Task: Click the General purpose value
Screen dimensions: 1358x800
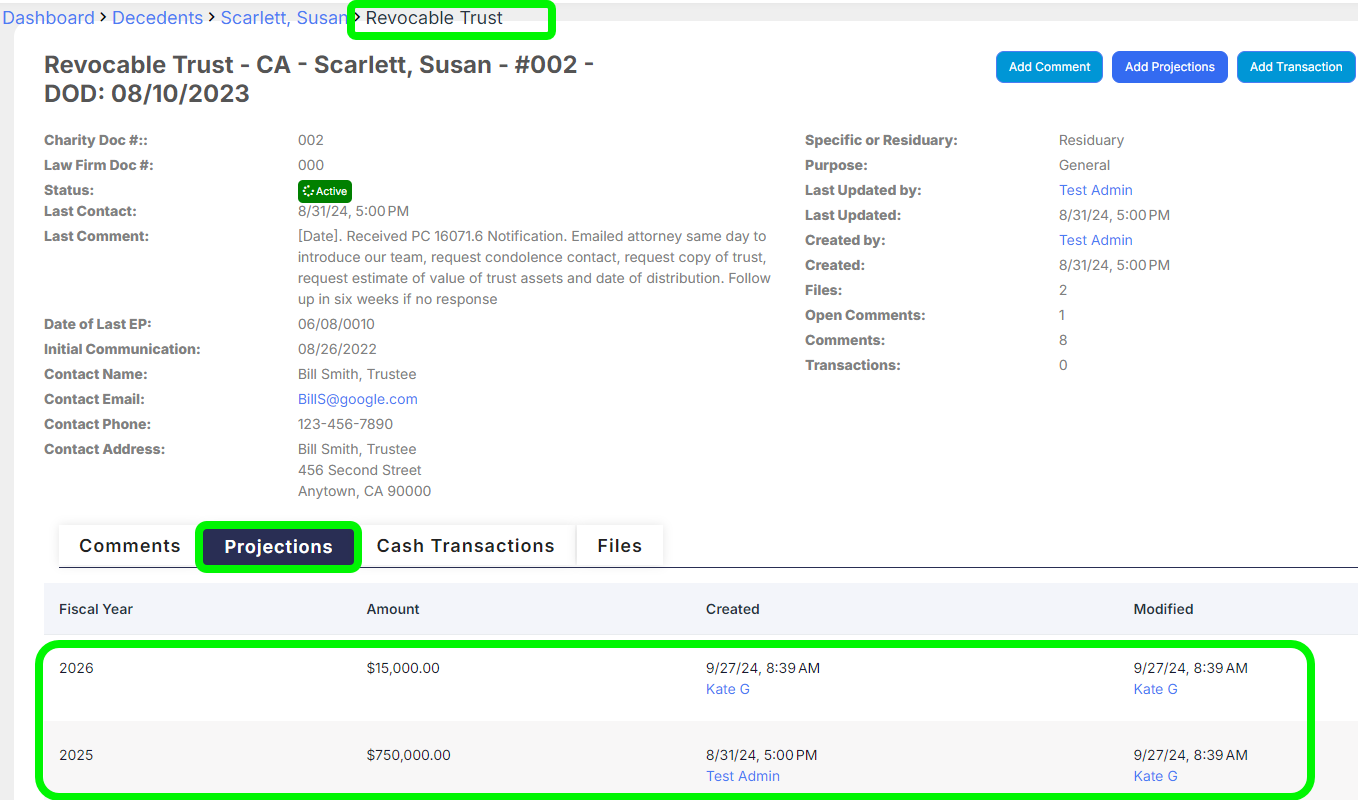Action: coord(1085,165)
